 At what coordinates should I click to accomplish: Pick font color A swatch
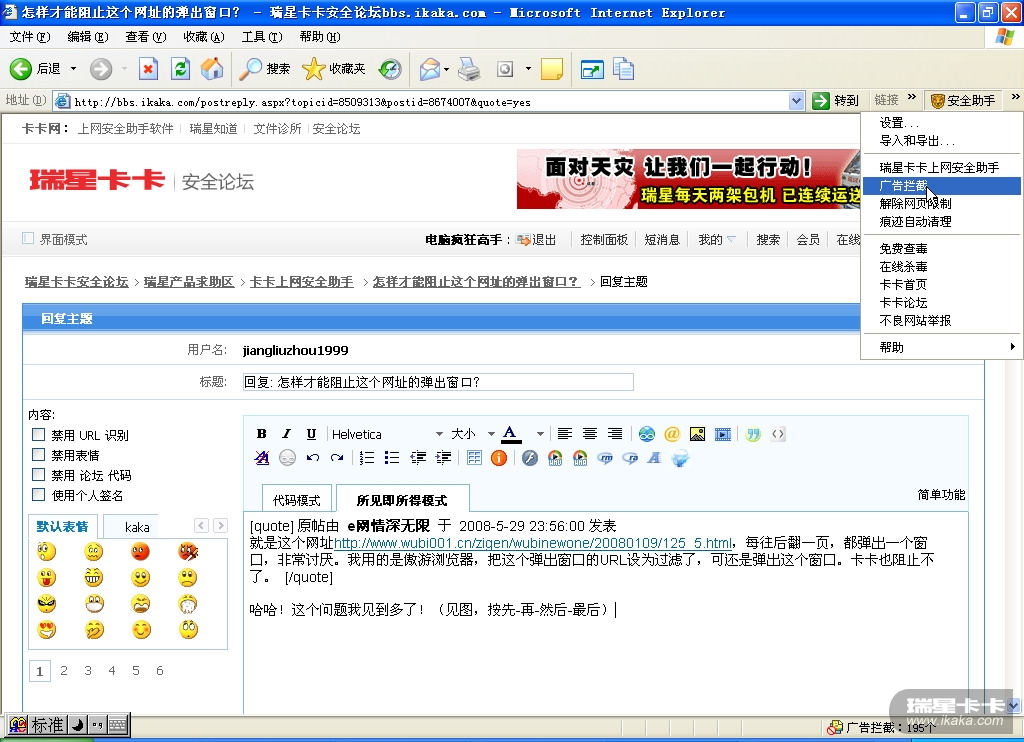click(x=511, y=434)
